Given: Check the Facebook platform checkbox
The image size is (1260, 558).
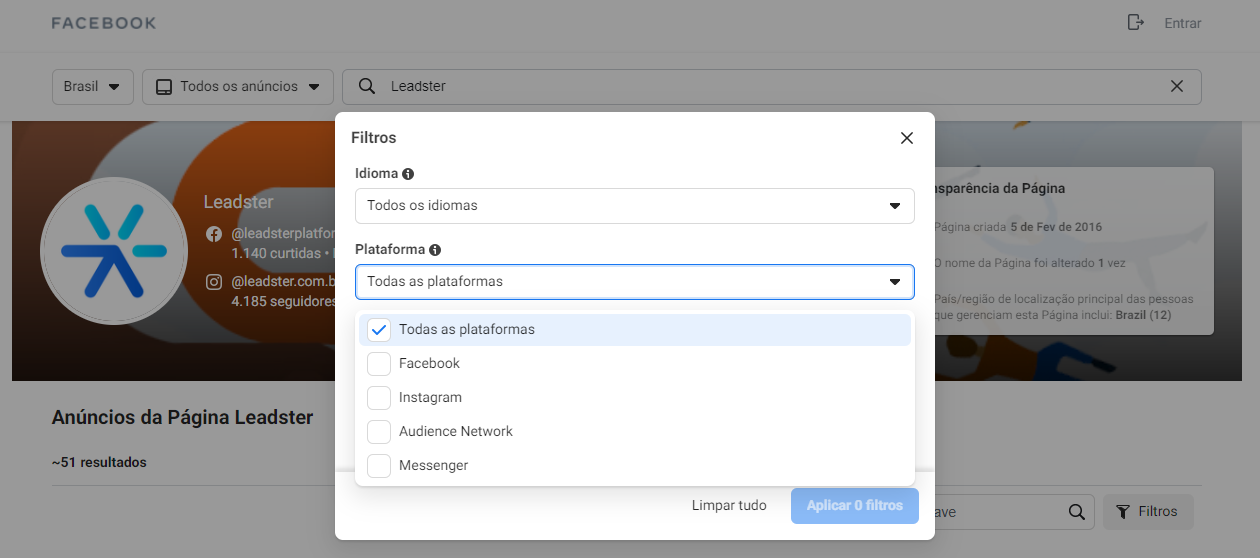Looking at the screenshot, I should click(x=379, y=364).
